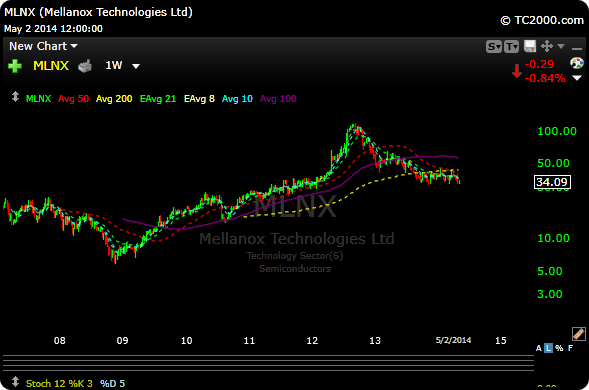The height and width of the screenshot is (390, 589).
Task: Click the 10.00 price scale label
Action: (x=553, y=238)
